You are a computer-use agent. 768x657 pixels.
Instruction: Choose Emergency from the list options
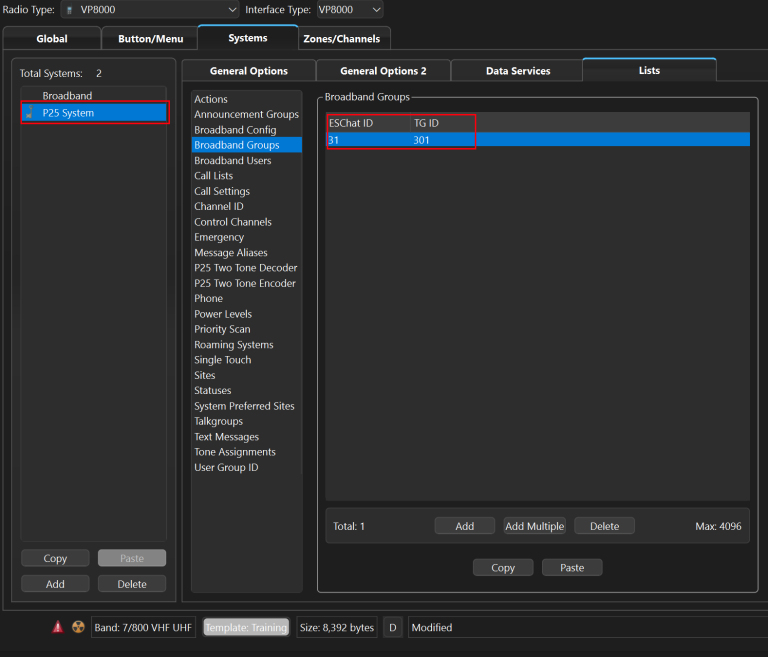click(219, 237)
